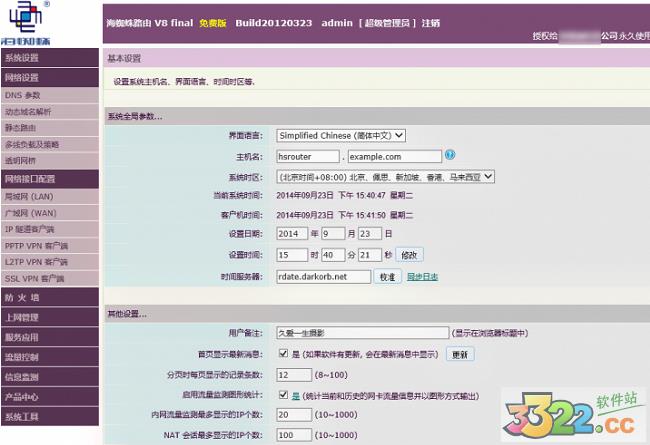Click the 基本设置 page heading
The height and width of the screenshot is (445, 650).
(x=124, y=58)
